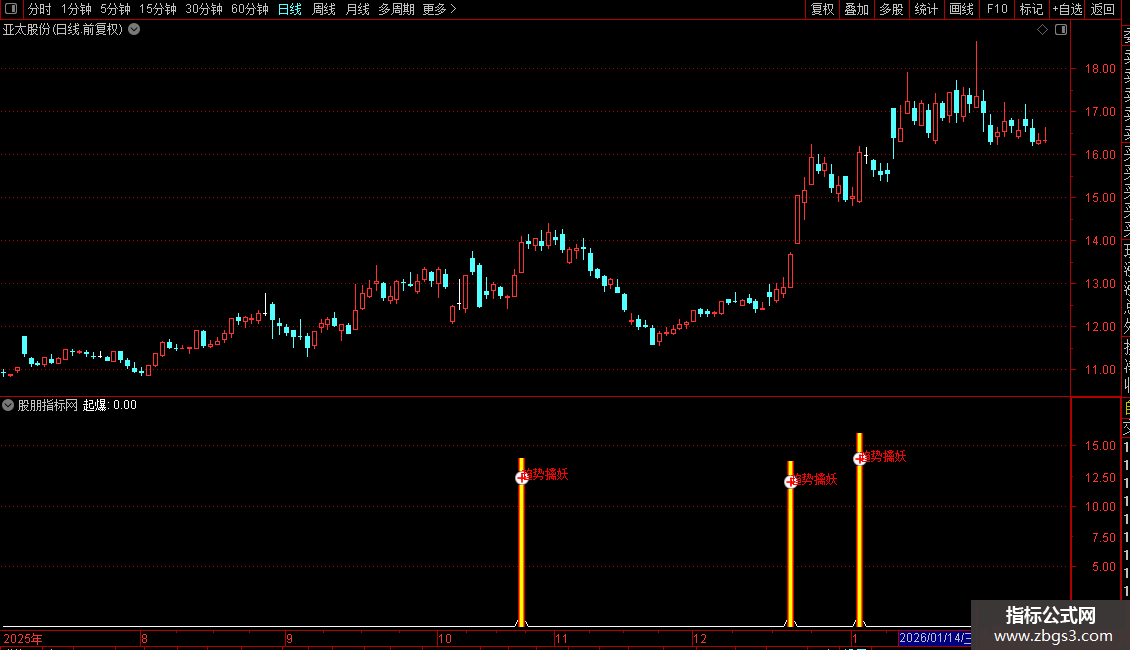The width and height of the screenshot is (1130, 650).
Task: Click the diamond icon above price axis
Action: 1042,30
